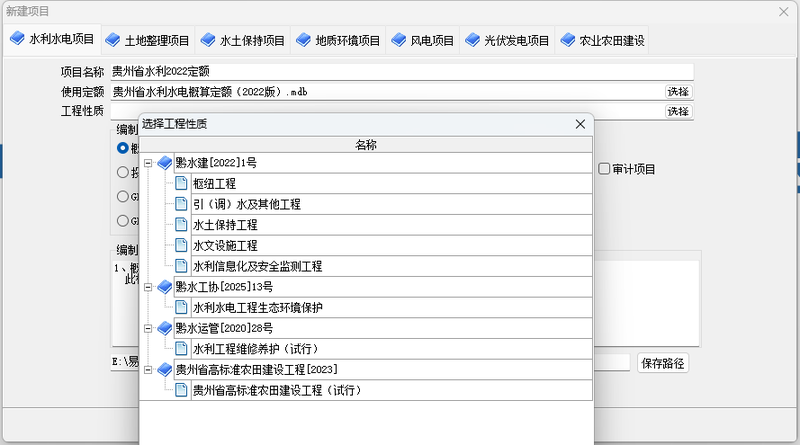Click the 光伏发电项目 tab icon
Image resolution: width=800 pixels, height=445 pixels.
472,40
